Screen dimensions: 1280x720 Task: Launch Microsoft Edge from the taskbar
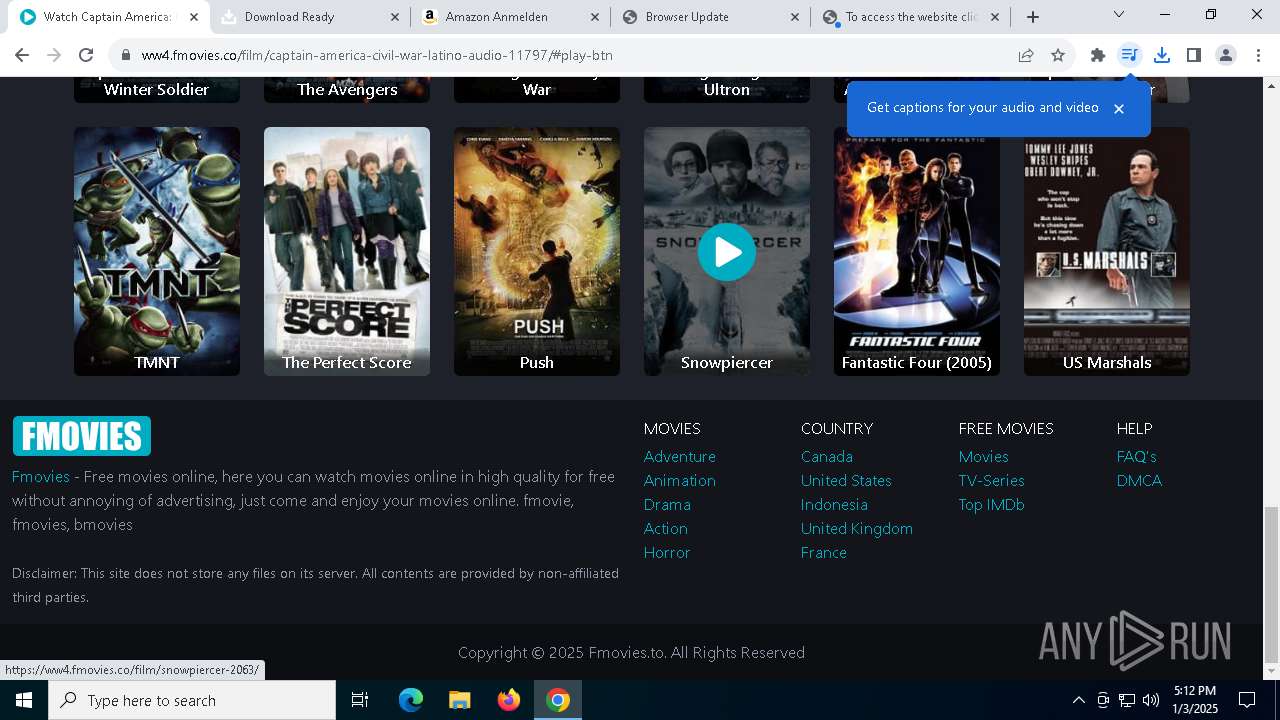(411, 700)
